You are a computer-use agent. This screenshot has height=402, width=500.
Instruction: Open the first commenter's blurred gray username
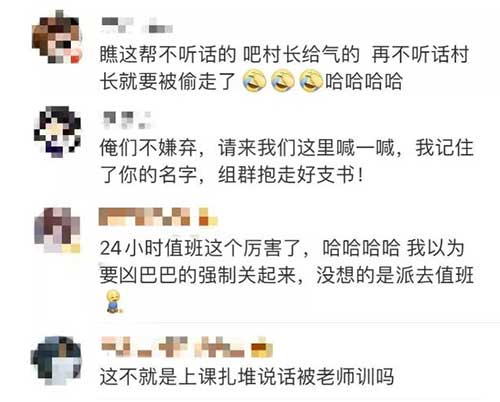(137, 25)
